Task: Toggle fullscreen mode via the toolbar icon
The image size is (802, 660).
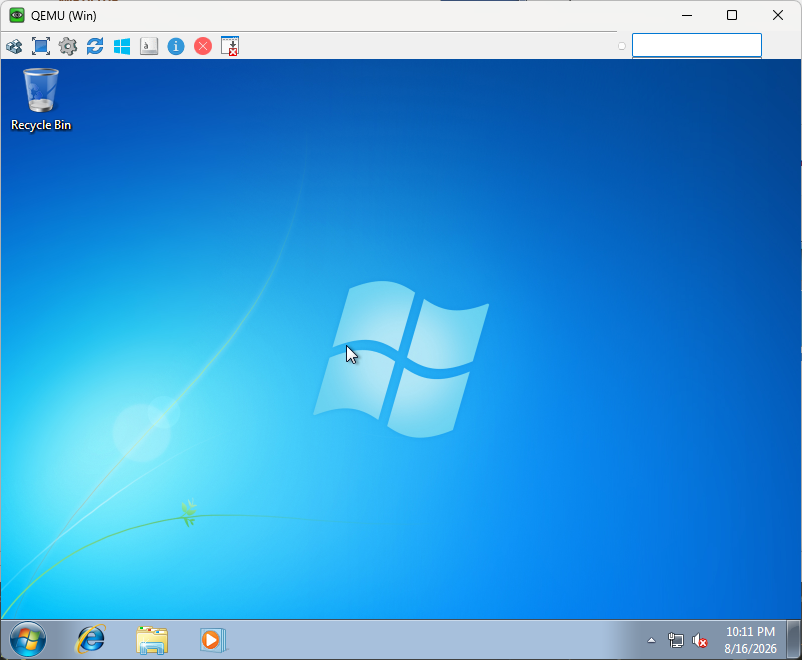Action: 41,47
